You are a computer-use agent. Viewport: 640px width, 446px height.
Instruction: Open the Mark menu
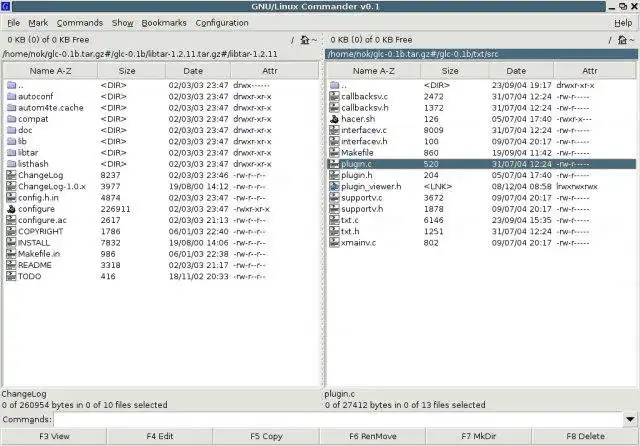coord(38,23)
